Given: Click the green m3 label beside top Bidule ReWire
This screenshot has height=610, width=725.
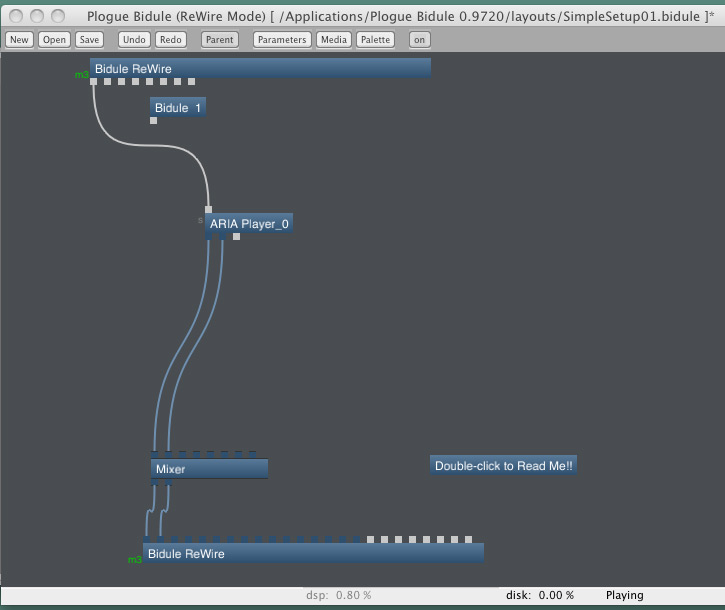Looking at the screenshot, I should coord(82,74).
